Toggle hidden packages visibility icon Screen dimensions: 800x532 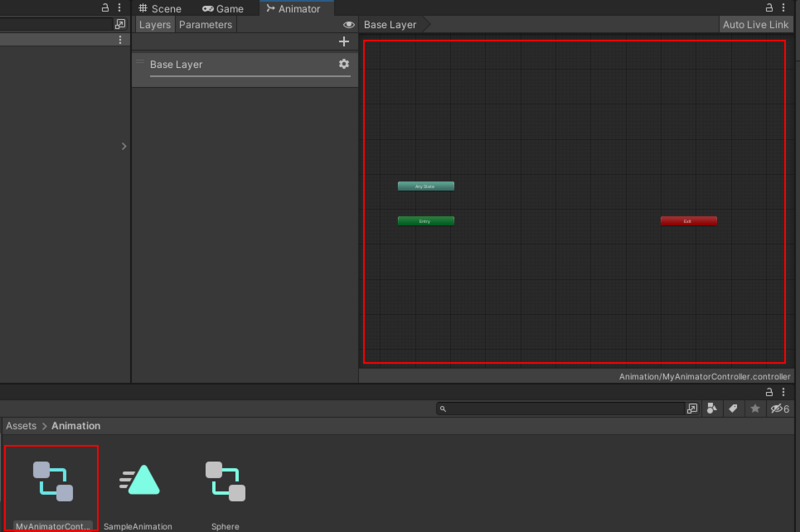(x=780, y=409)
